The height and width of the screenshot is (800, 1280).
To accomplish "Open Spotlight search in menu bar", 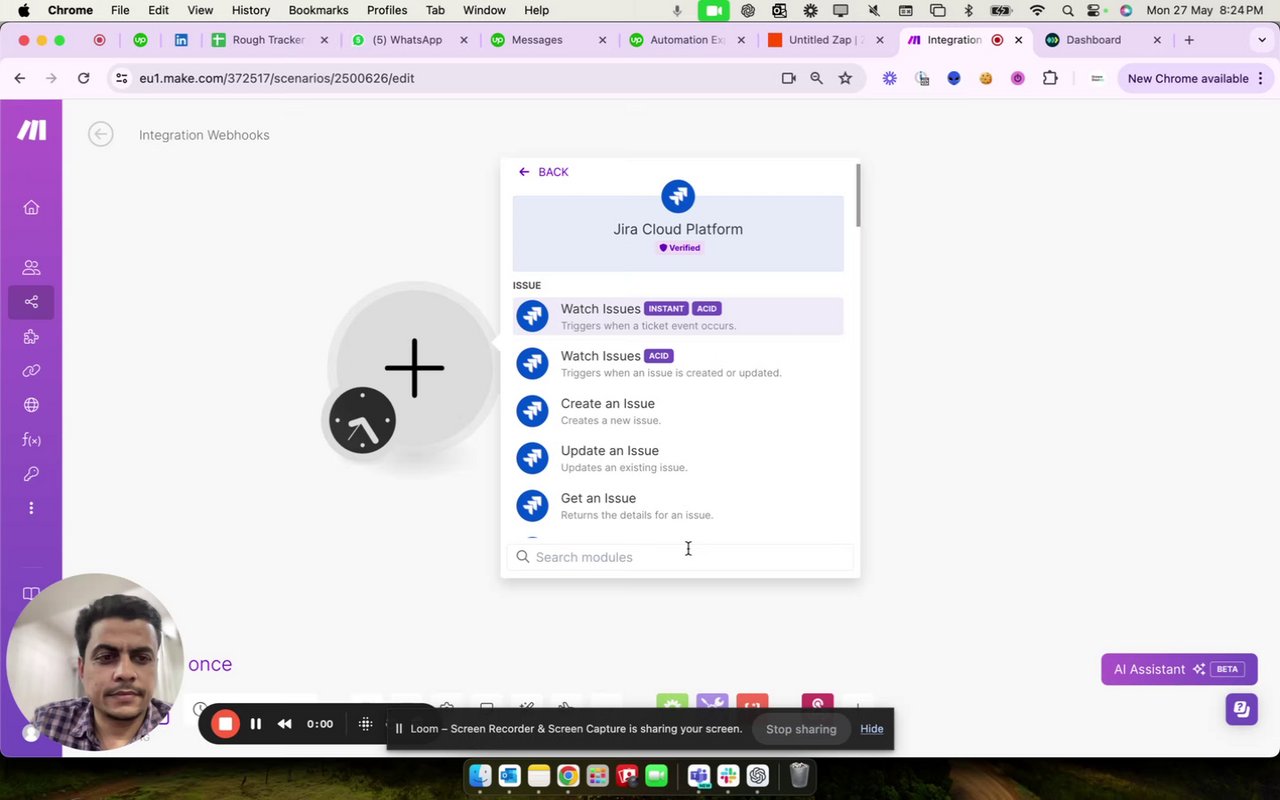I will [x=1068, y=10].
